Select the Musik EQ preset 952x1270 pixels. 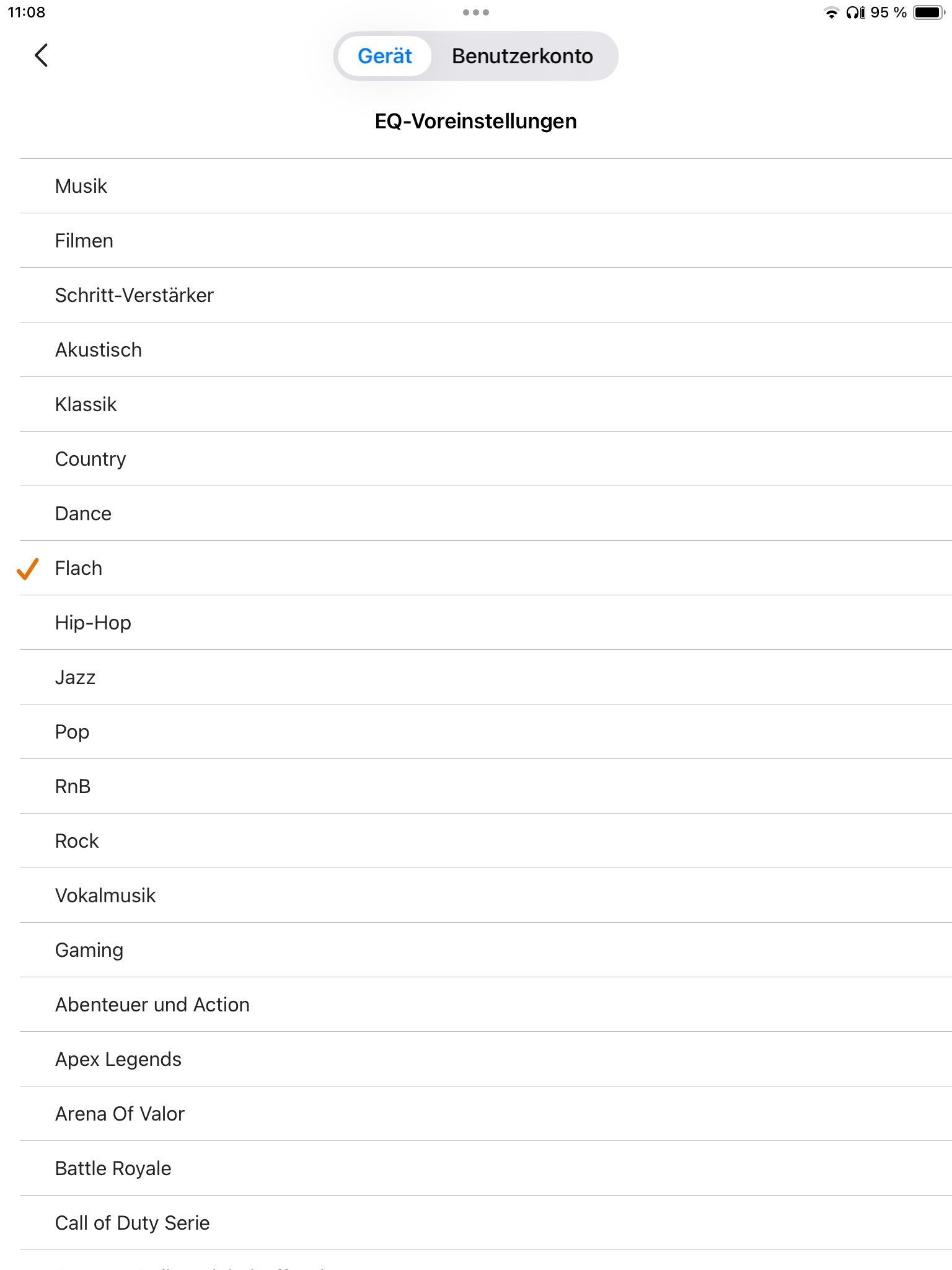[81, 186]
